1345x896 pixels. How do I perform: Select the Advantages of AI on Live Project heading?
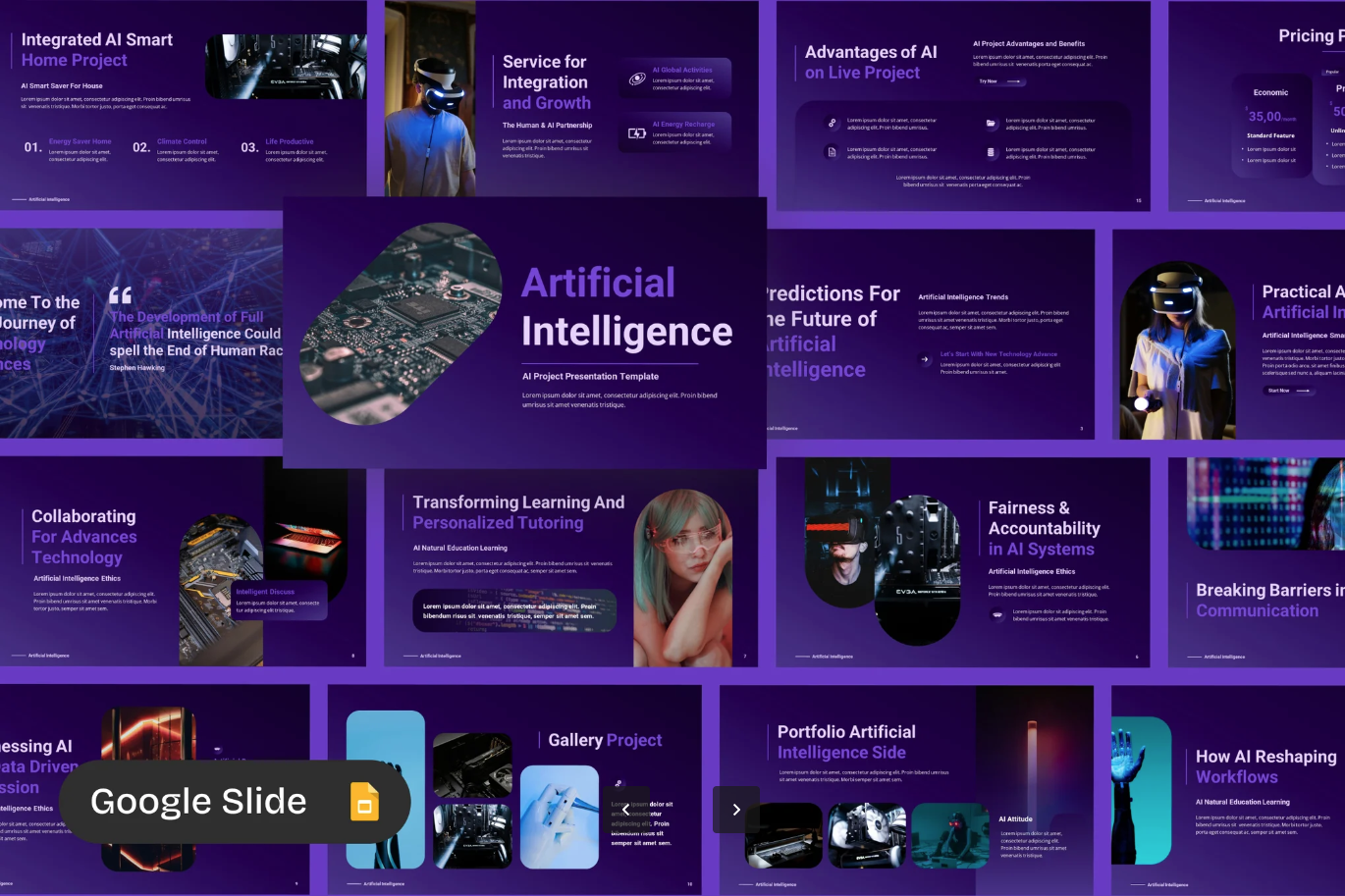tap(871, 62)
